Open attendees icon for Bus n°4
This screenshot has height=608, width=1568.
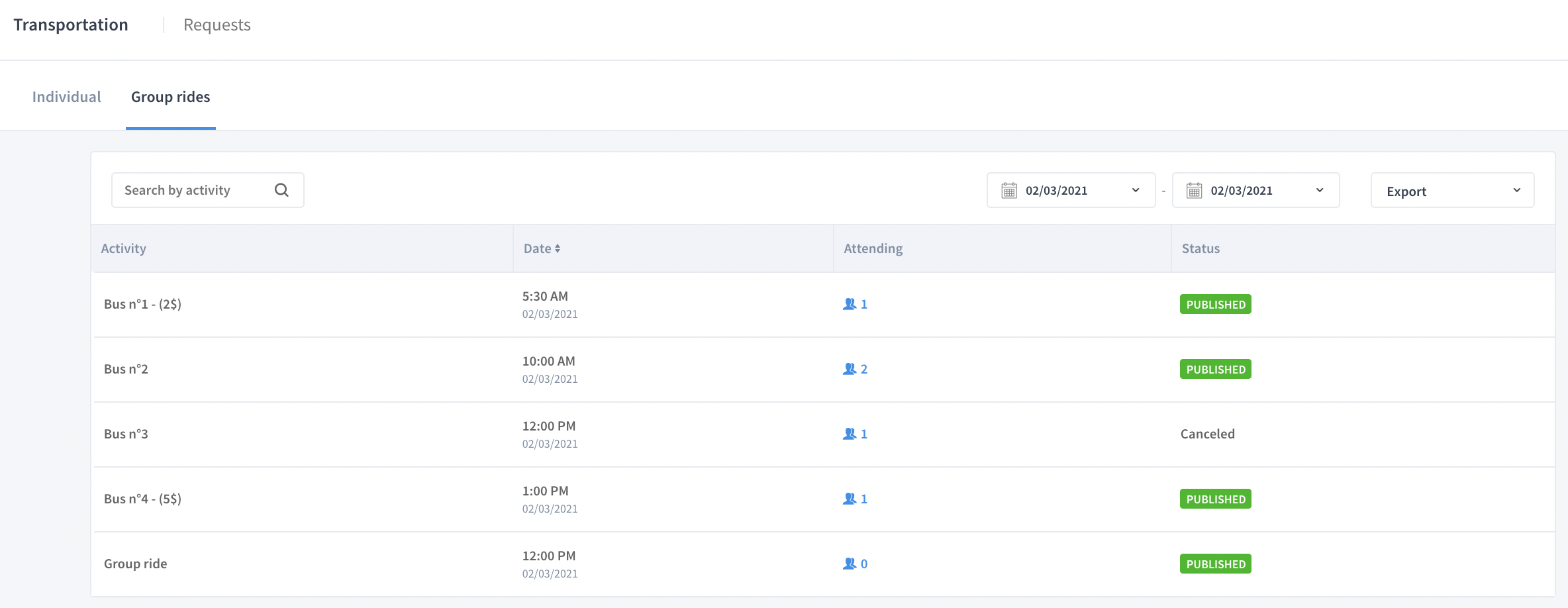[850, 499]
